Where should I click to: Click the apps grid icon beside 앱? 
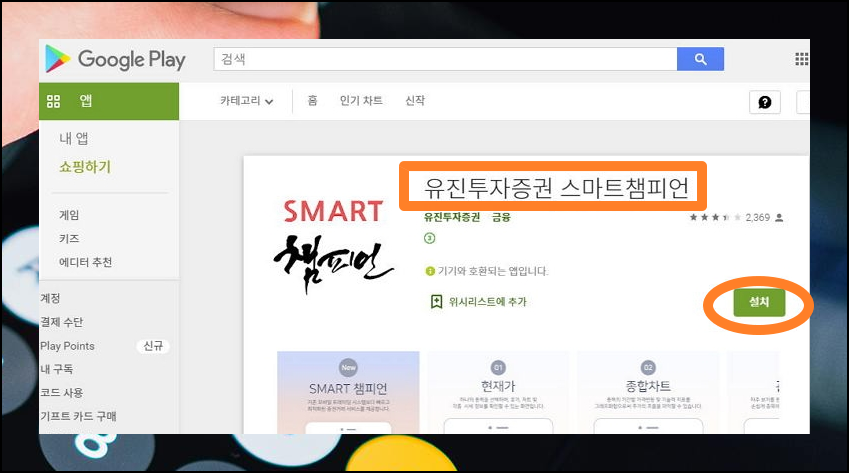[x=53, y=101]
